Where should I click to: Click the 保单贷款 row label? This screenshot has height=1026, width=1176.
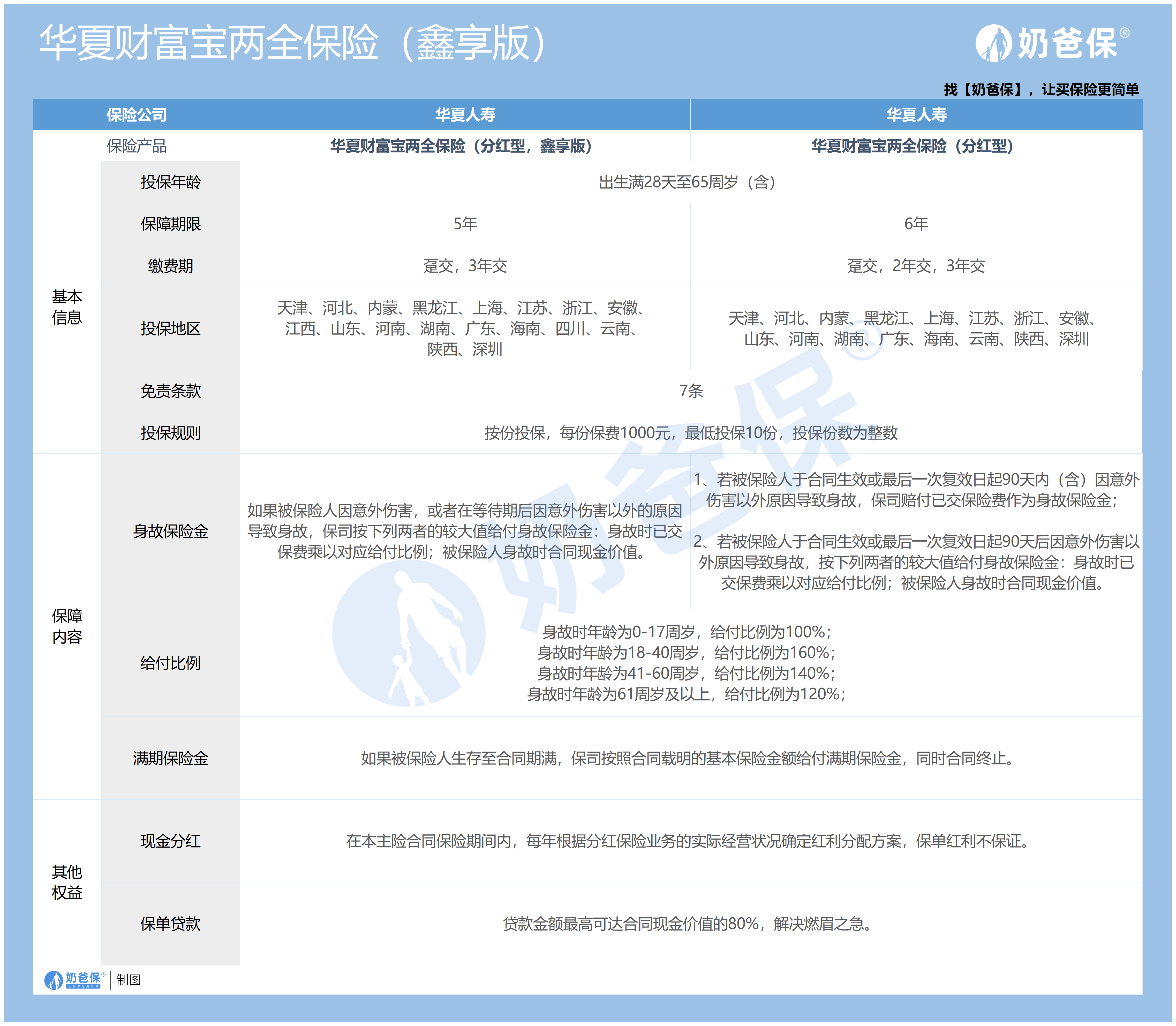pos(171,924)
